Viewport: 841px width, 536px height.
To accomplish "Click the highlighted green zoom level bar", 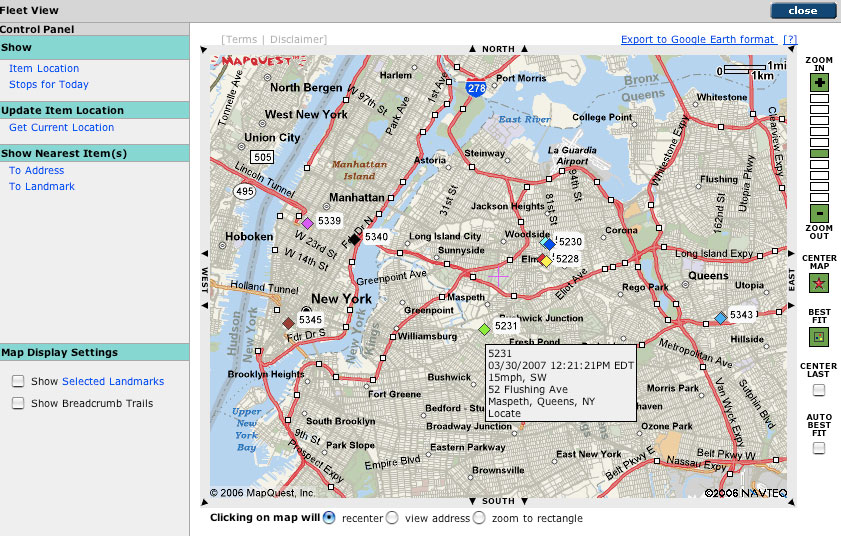I will (819, 153).
